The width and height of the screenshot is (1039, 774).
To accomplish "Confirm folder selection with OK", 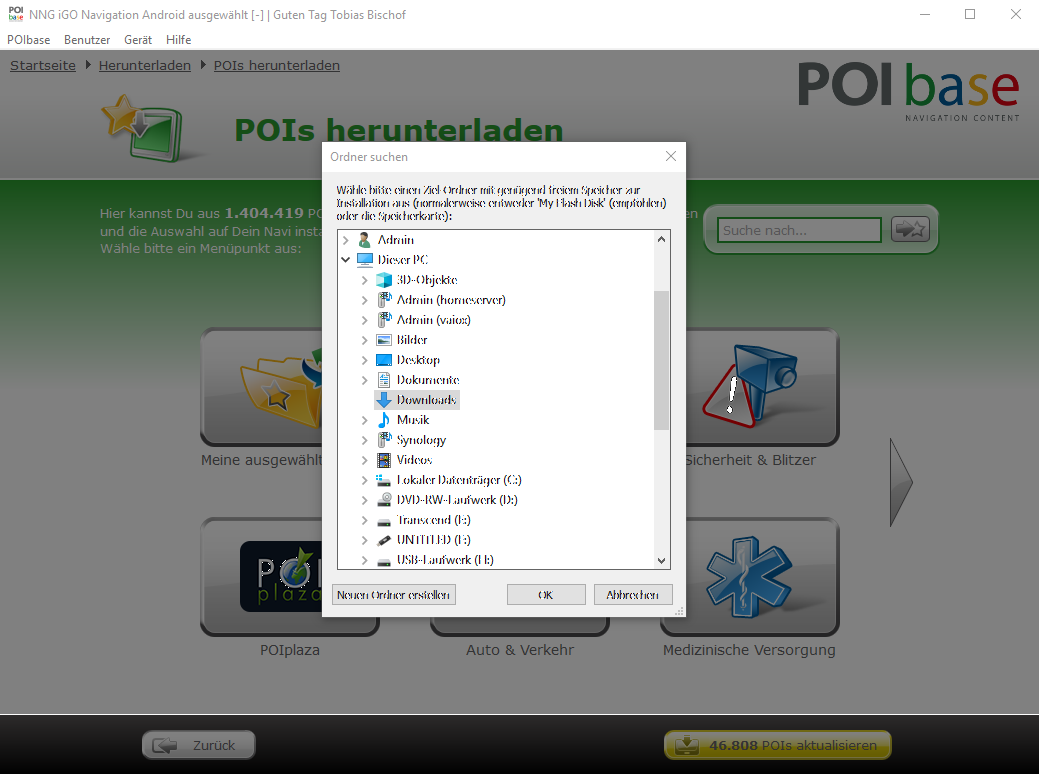I will click(546, 595).
